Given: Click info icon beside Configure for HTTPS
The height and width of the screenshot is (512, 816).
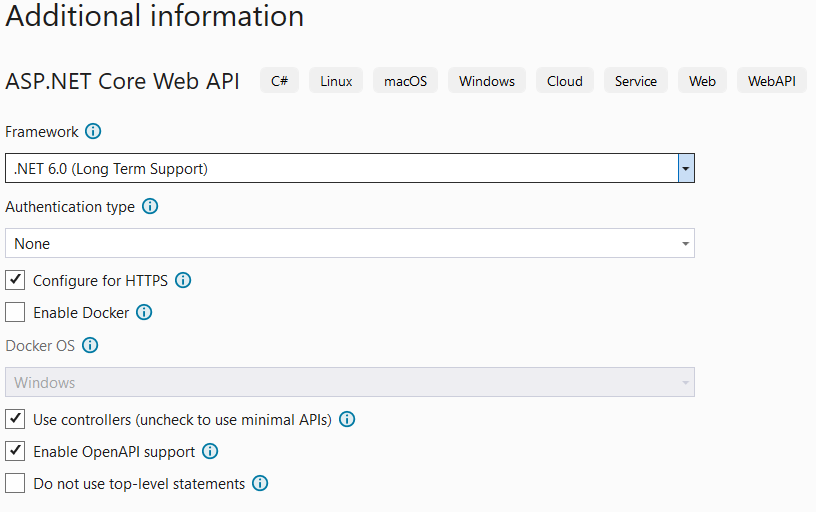Looking at the screenshot, I should [183, 280].
